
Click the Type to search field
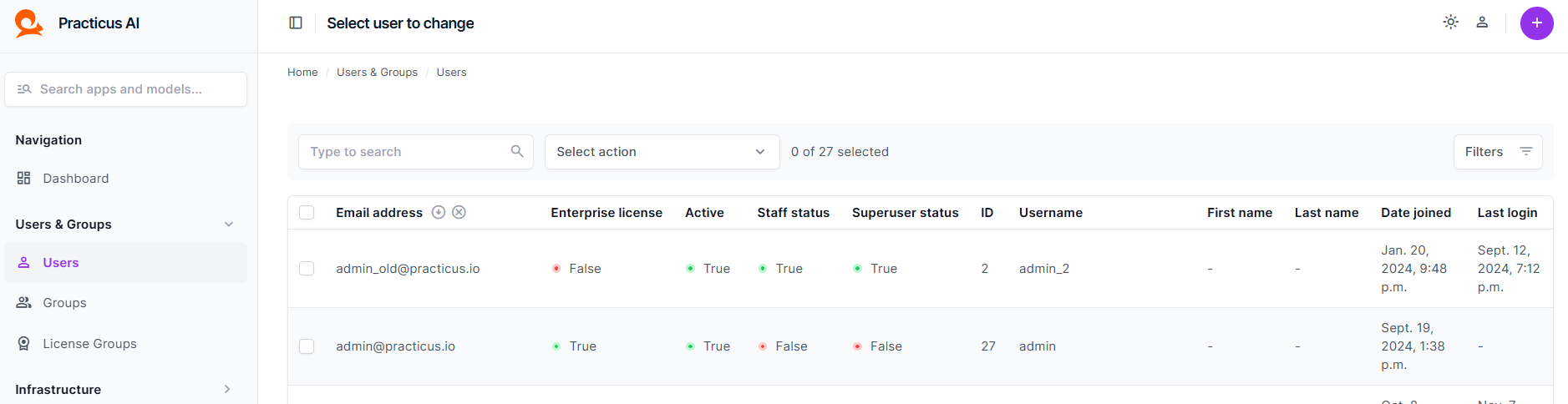point(405,152)
